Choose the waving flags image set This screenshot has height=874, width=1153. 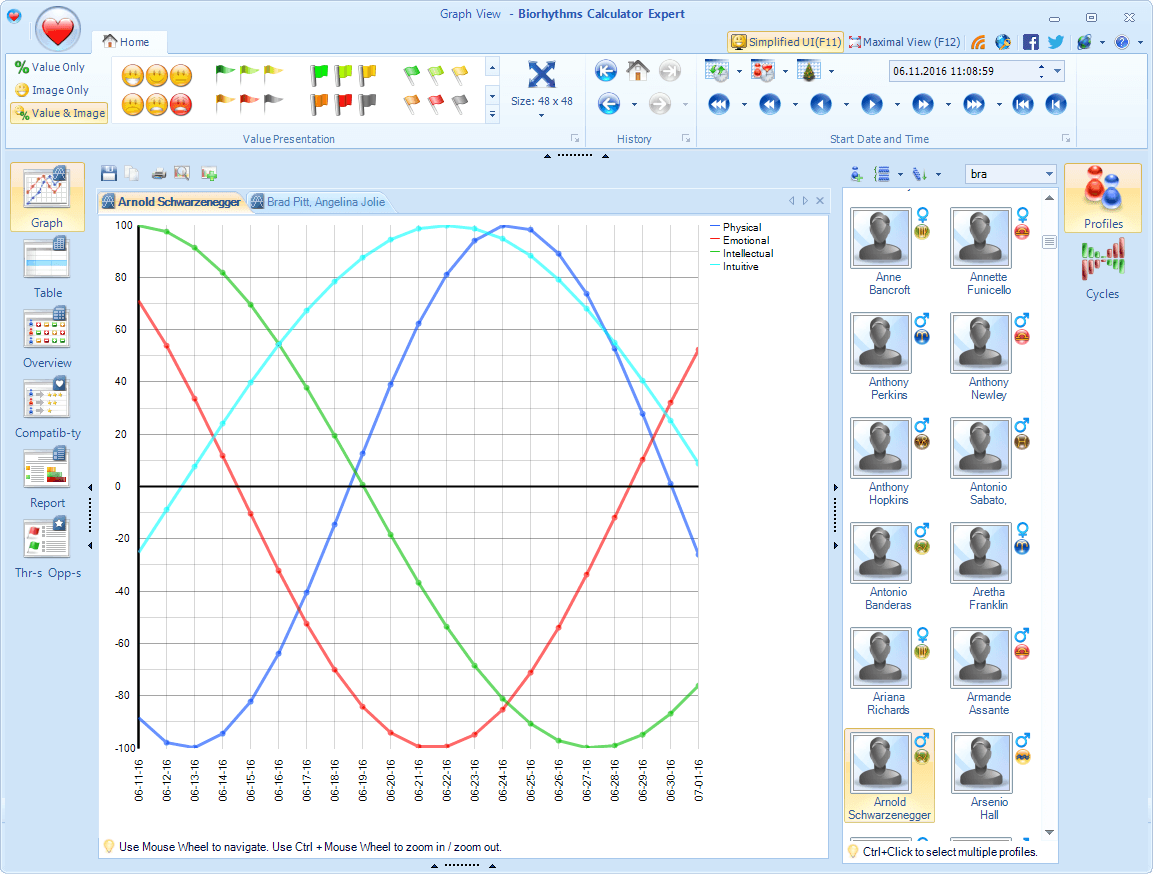[x=249, y=88]
